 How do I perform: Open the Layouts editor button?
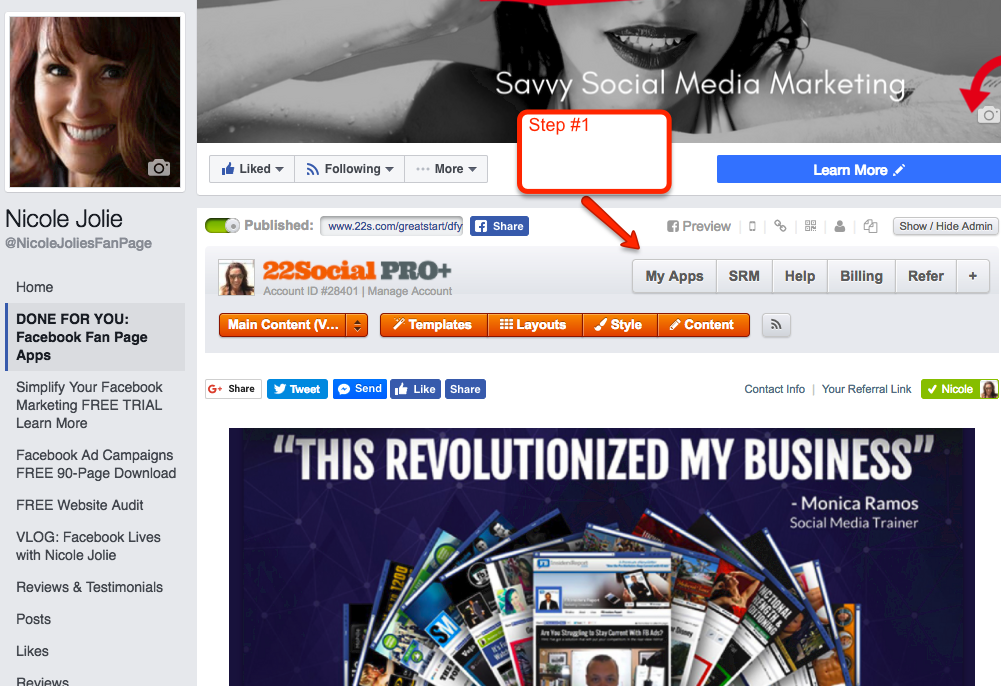535,325
